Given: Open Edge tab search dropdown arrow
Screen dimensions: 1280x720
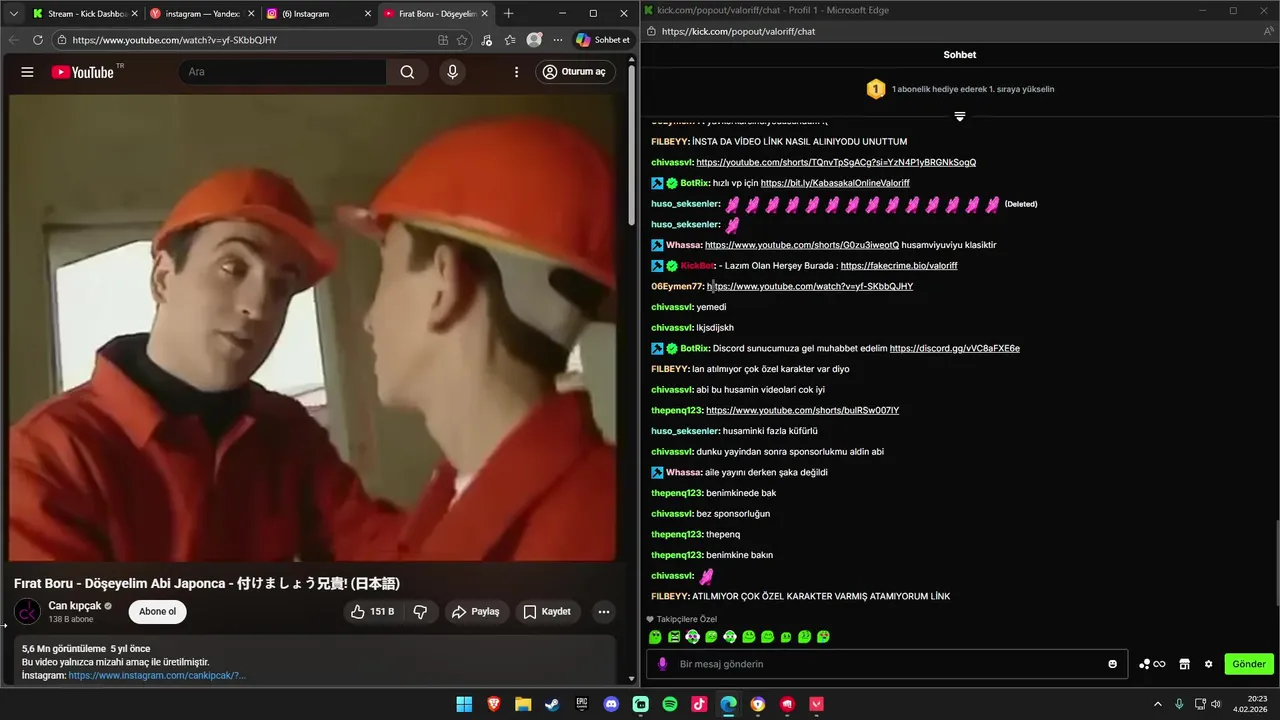Looking at the screenshot, I should [x=13, y=13].
